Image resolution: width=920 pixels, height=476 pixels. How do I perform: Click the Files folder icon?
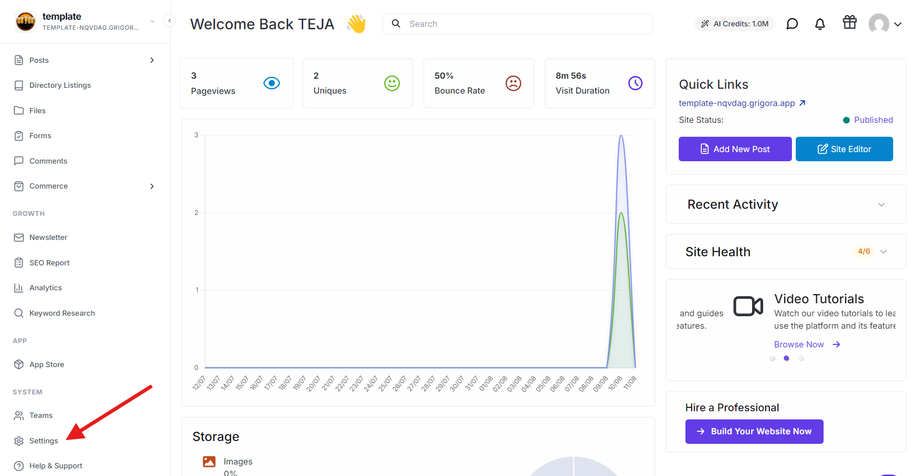point(19,110)
